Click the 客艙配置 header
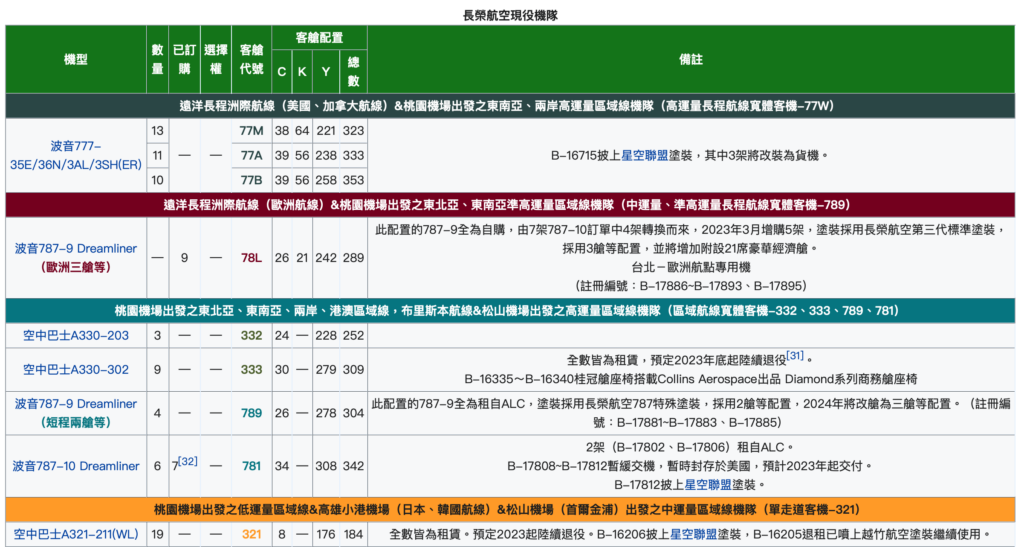The height and width of the screenshot is (547, 1024). pos(319,38)
